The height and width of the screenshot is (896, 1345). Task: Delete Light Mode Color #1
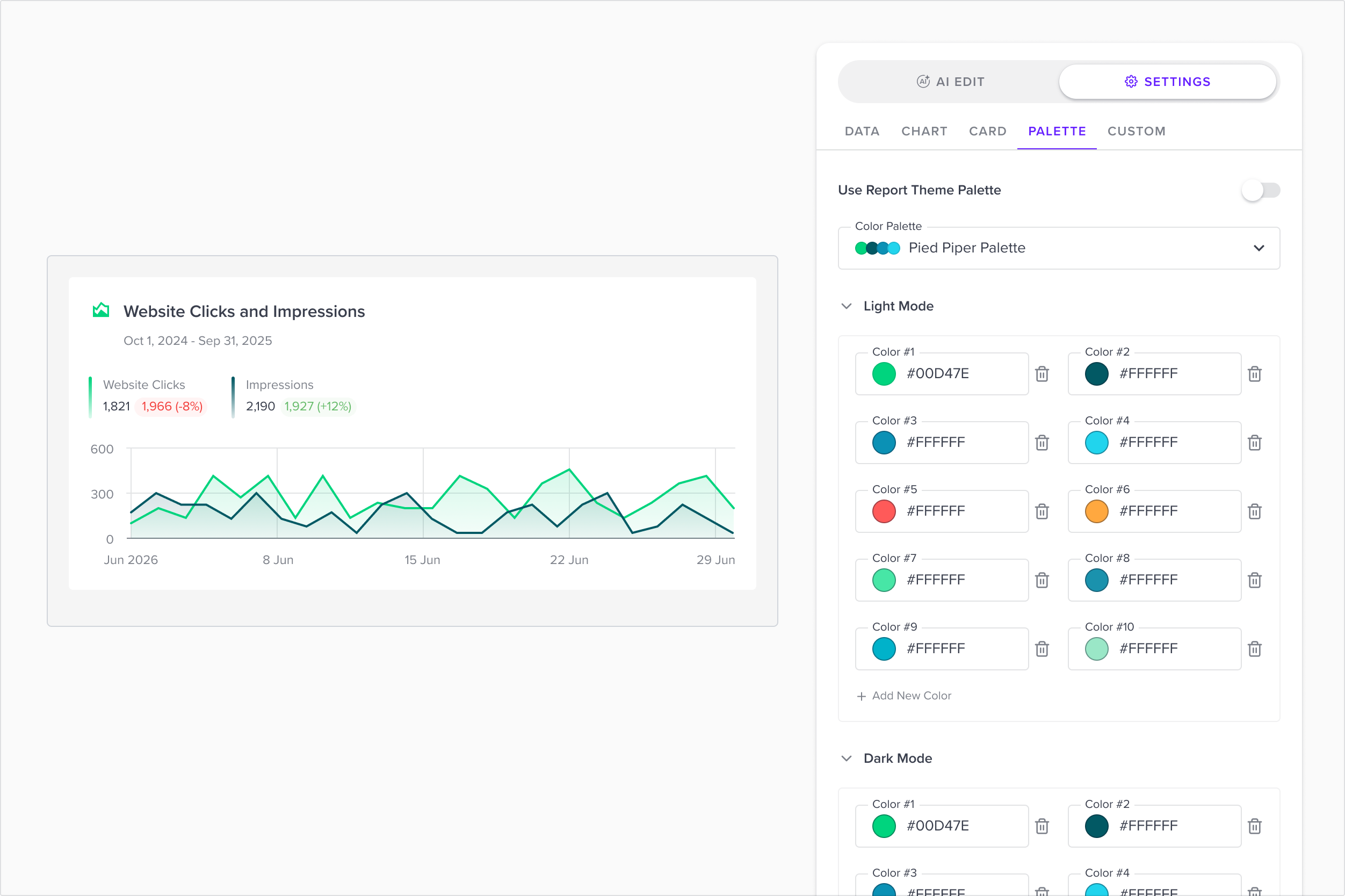pos(1042,374)
